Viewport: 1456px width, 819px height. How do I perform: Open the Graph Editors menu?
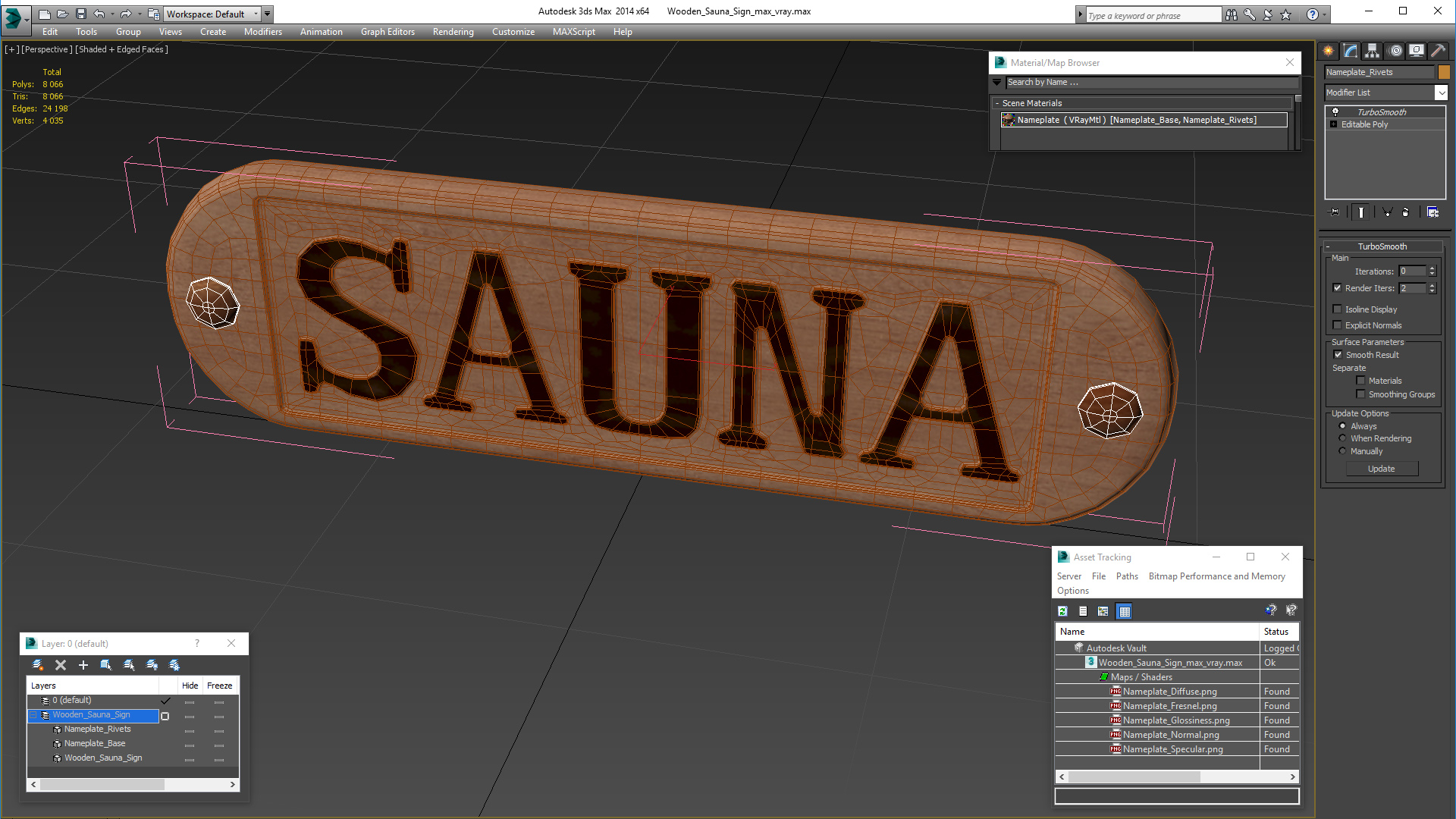(x=388, y=32)
